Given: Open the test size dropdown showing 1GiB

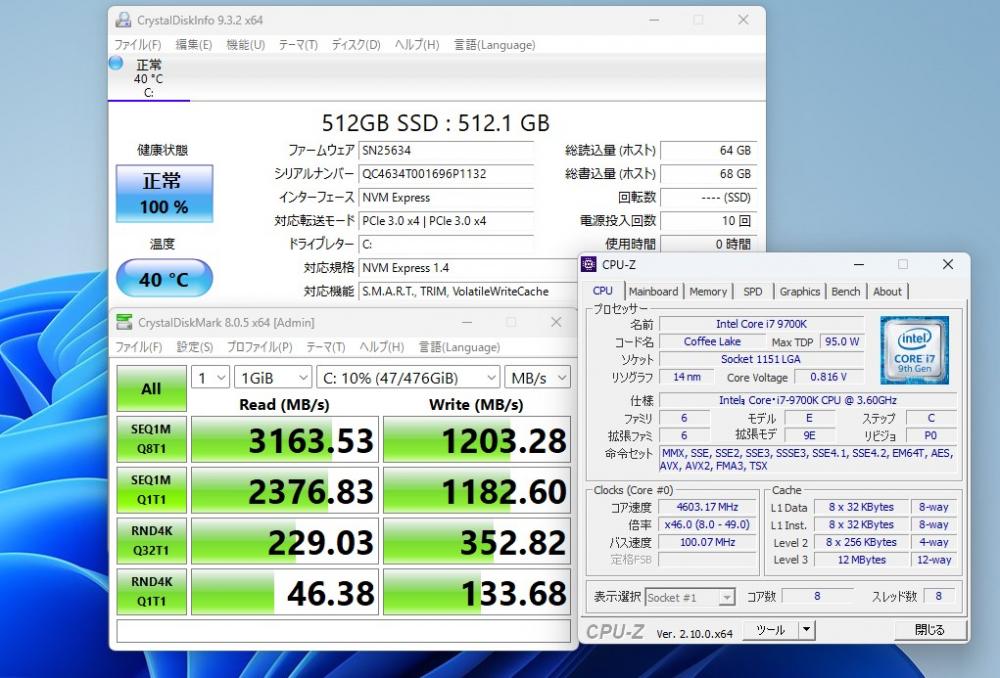Looking at the screenshot, I should point(273,378).
